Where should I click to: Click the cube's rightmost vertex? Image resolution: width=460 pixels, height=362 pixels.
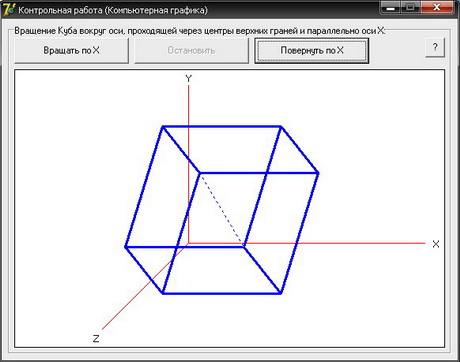[x=318, y=173]
